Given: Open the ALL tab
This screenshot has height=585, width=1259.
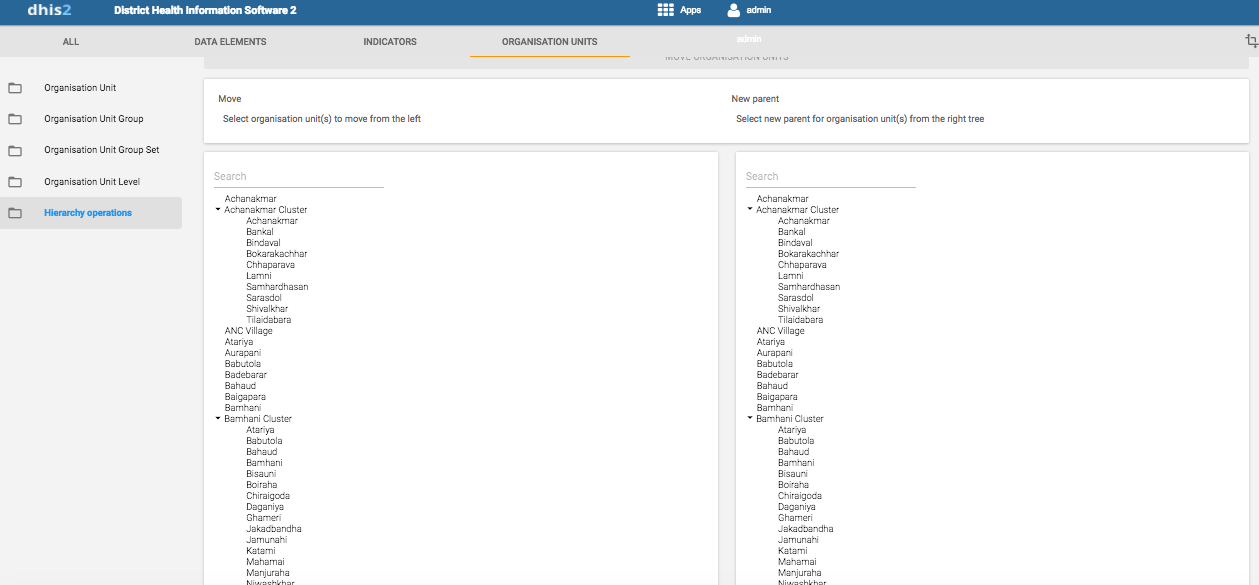Looking at the screenshot, I should coord(71,42).
